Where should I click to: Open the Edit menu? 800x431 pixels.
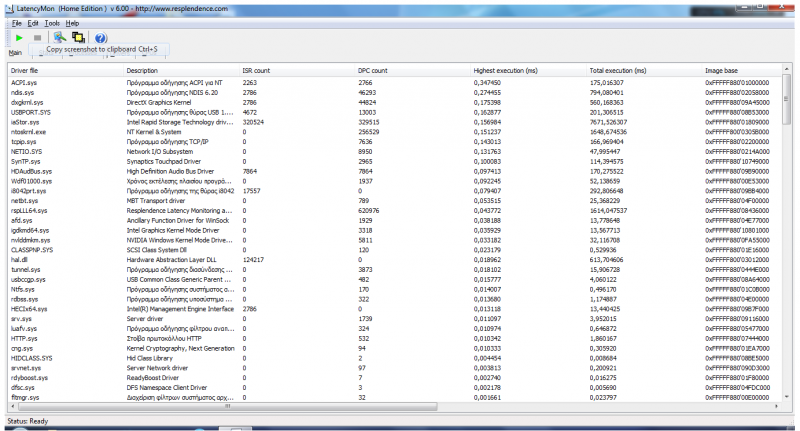pos(34,22)
